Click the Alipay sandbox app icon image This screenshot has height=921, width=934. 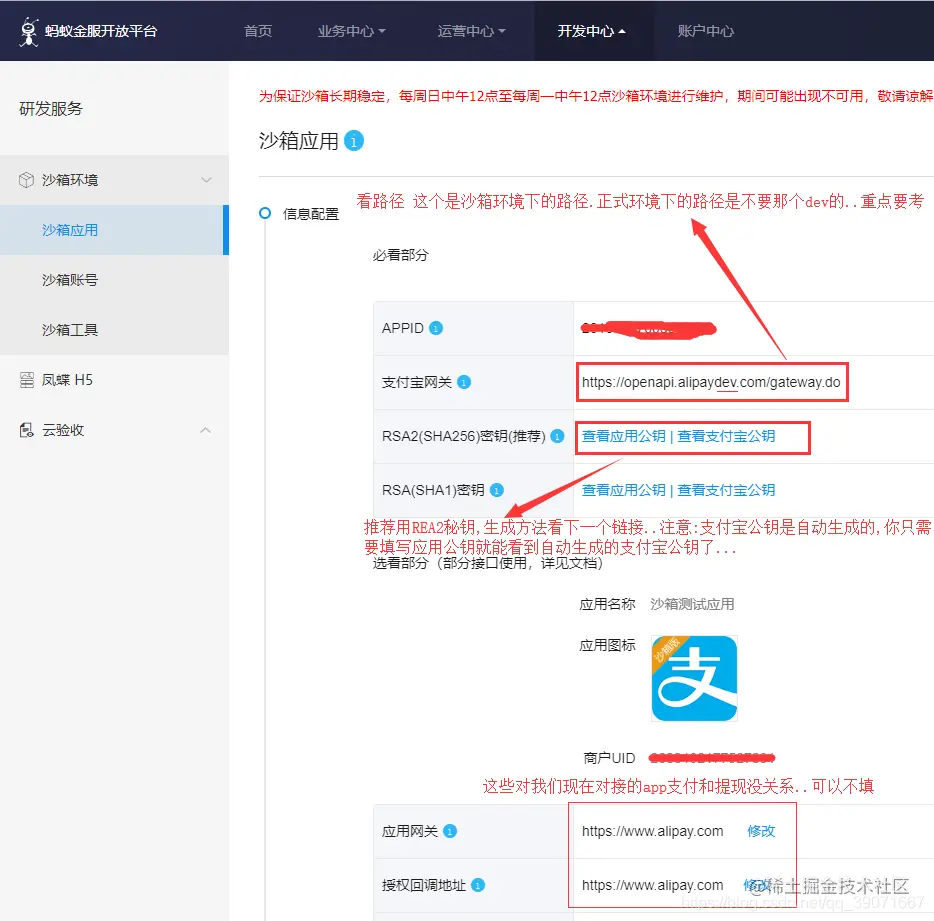point(695,679)
